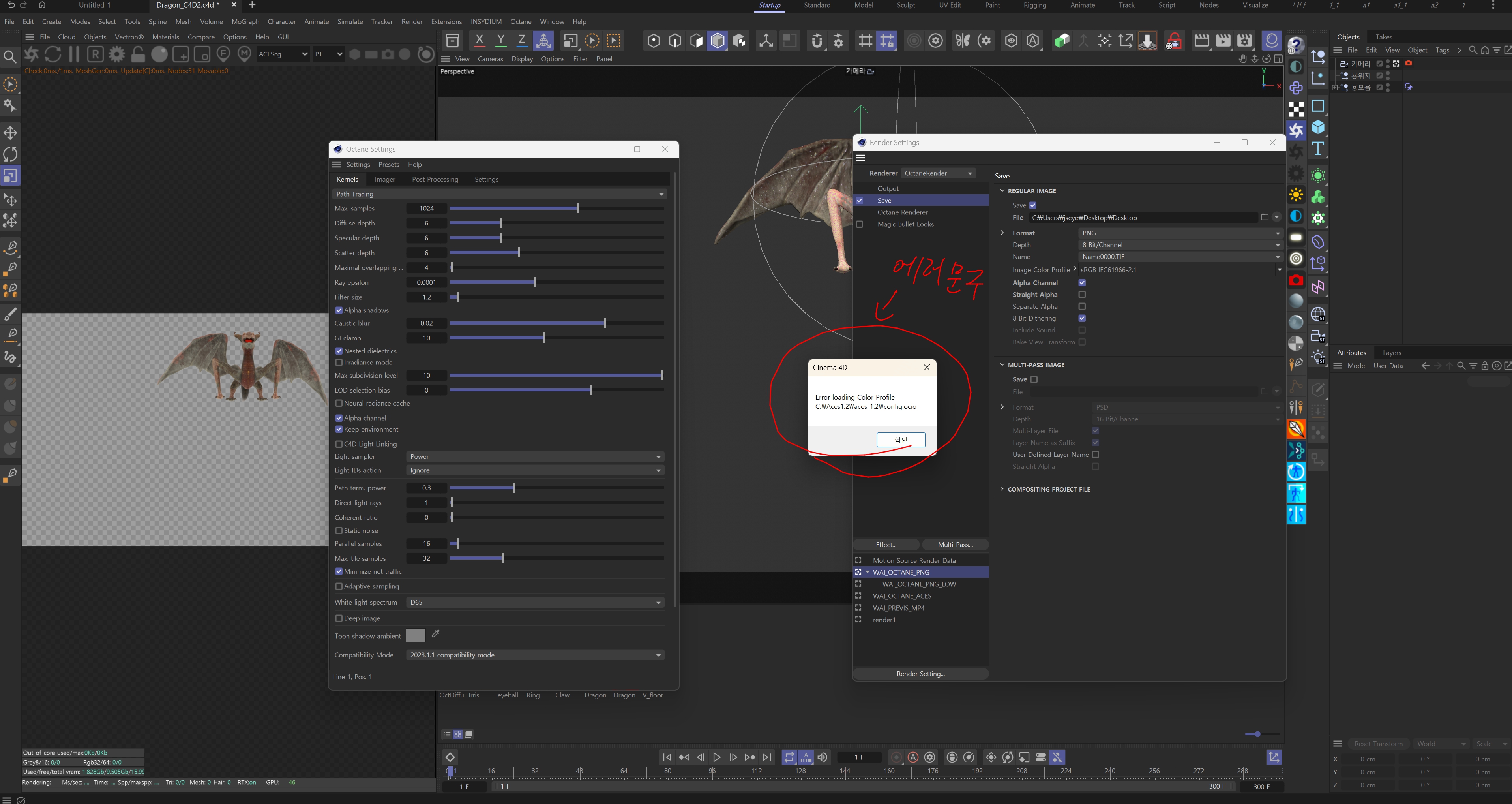Disable the 8 Bit Dithering checkbox

1082,318
